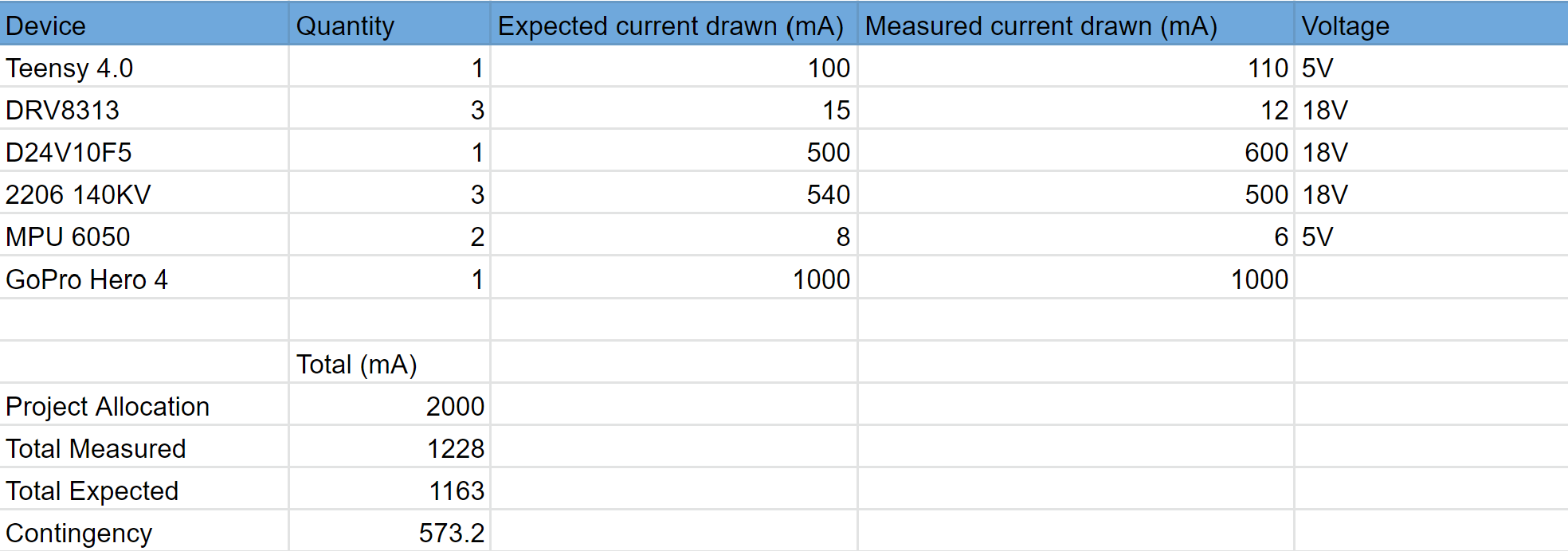Select the Voltage header cell
The width and height of the screenshot is (1568, 551).
coord(1431,24)
